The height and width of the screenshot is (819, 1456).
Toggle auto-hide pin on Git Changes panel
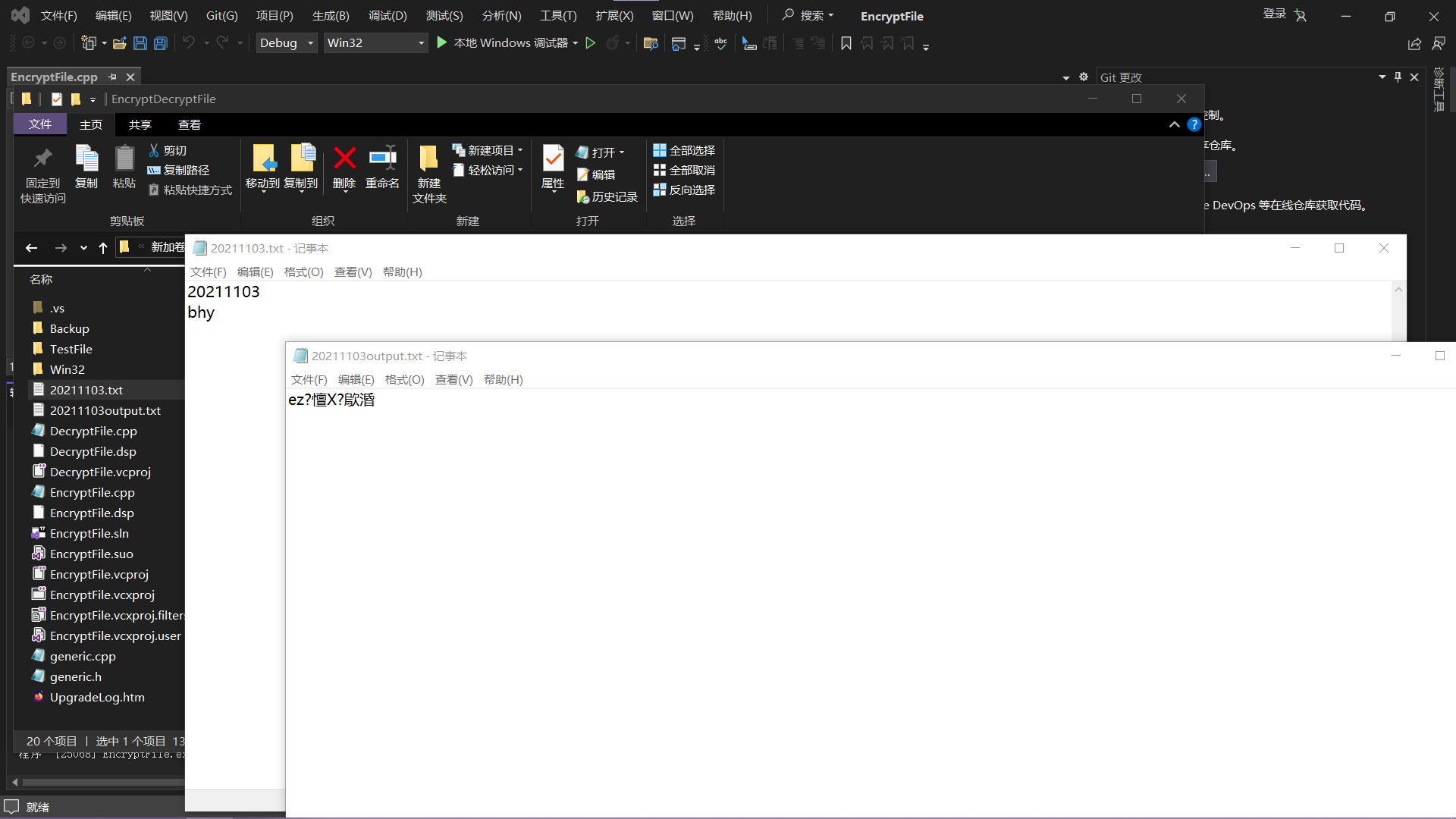coord(1398,77)
